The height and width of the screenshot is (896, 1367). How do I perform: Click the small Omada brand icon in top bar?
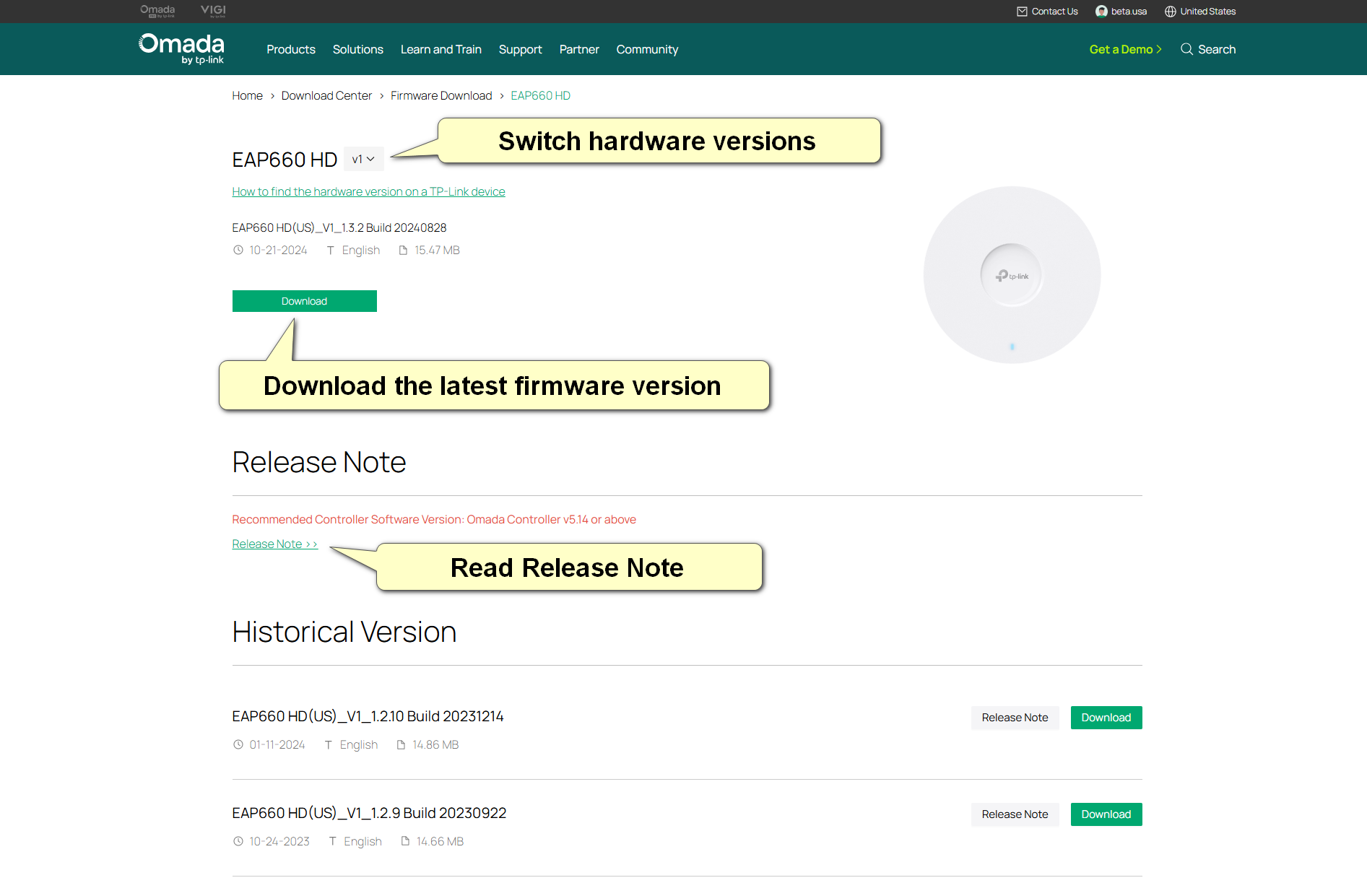click(x=157, y=11)
